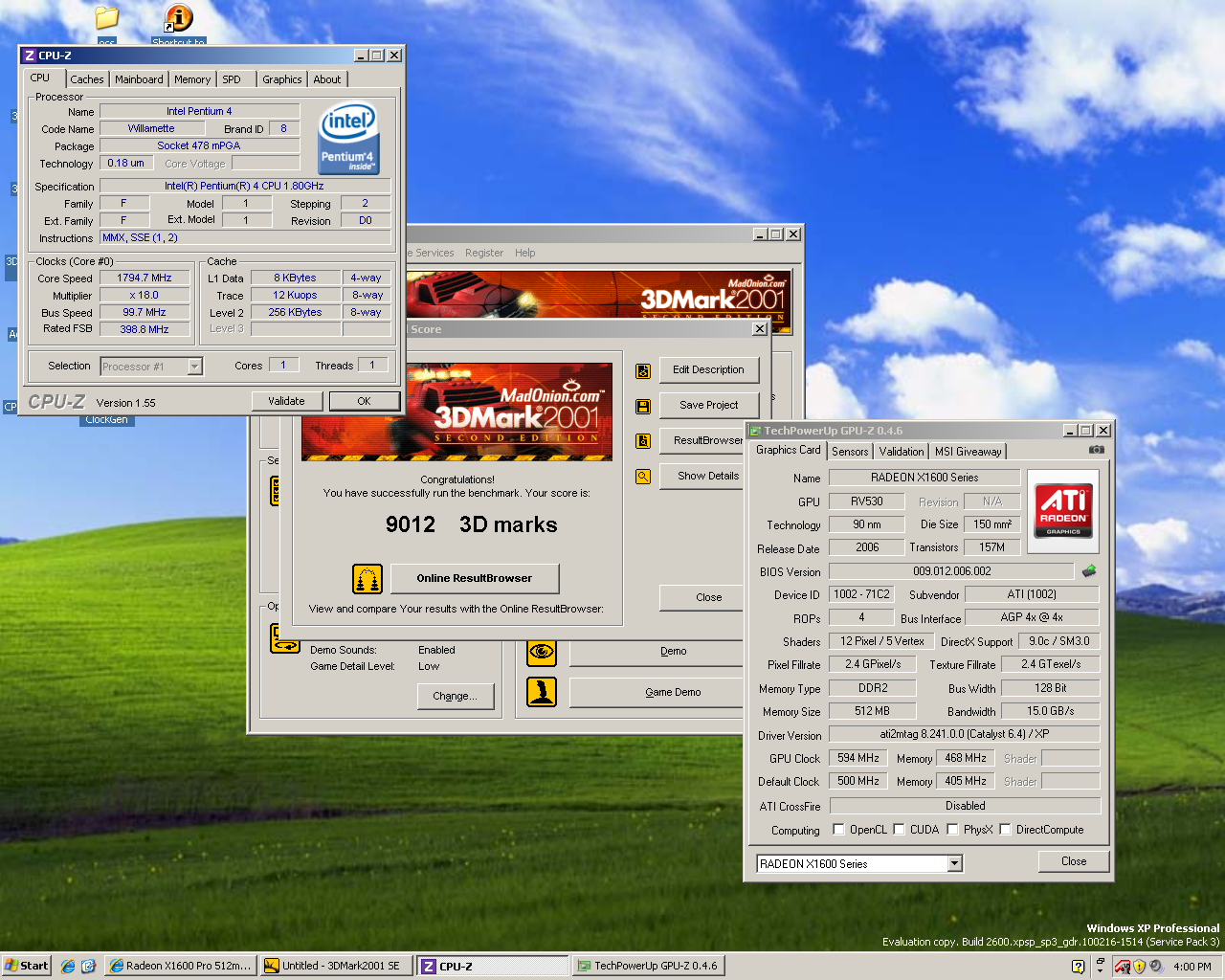This screenshot has height=980, width=1225.
Task: Open the RADEON X1600 Series dropdown
Action: pyautogui.click(x=954, y=864)
